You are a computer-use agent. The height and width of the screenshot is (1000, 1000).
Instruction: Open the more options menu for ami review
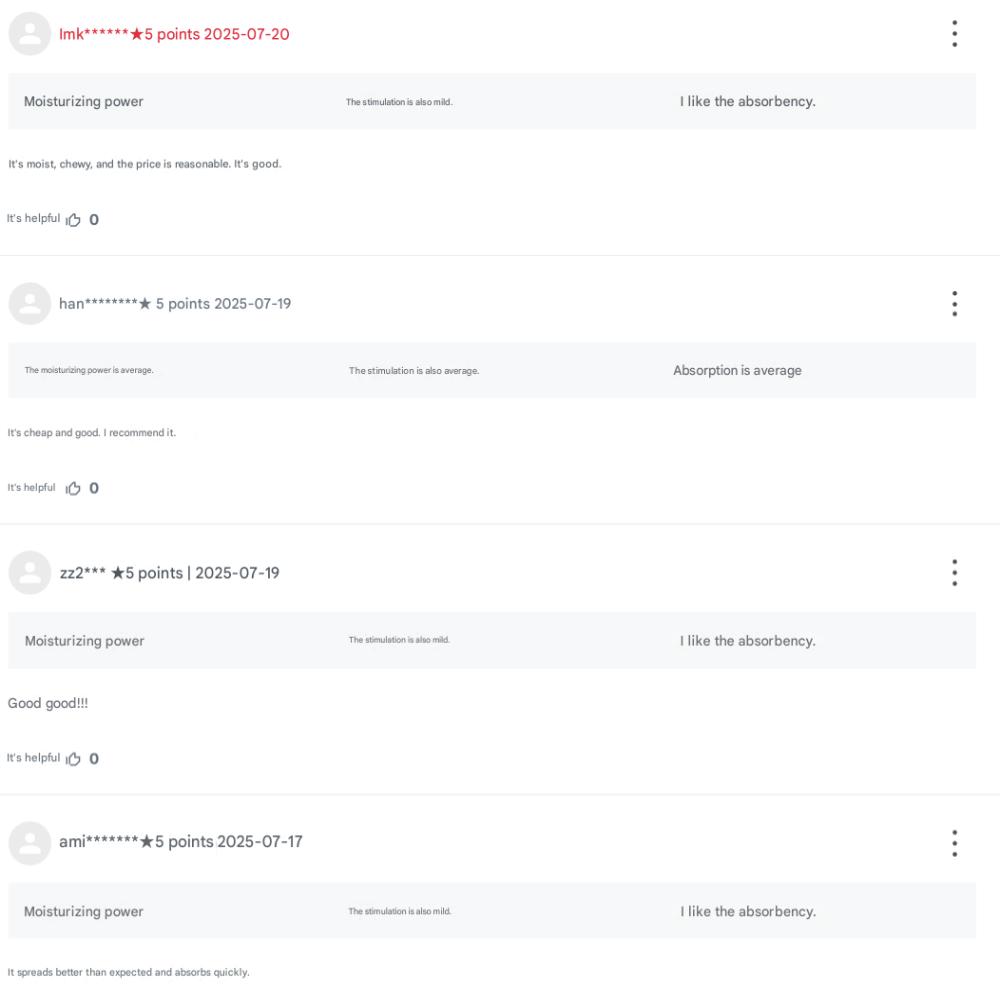pos(955,843)
